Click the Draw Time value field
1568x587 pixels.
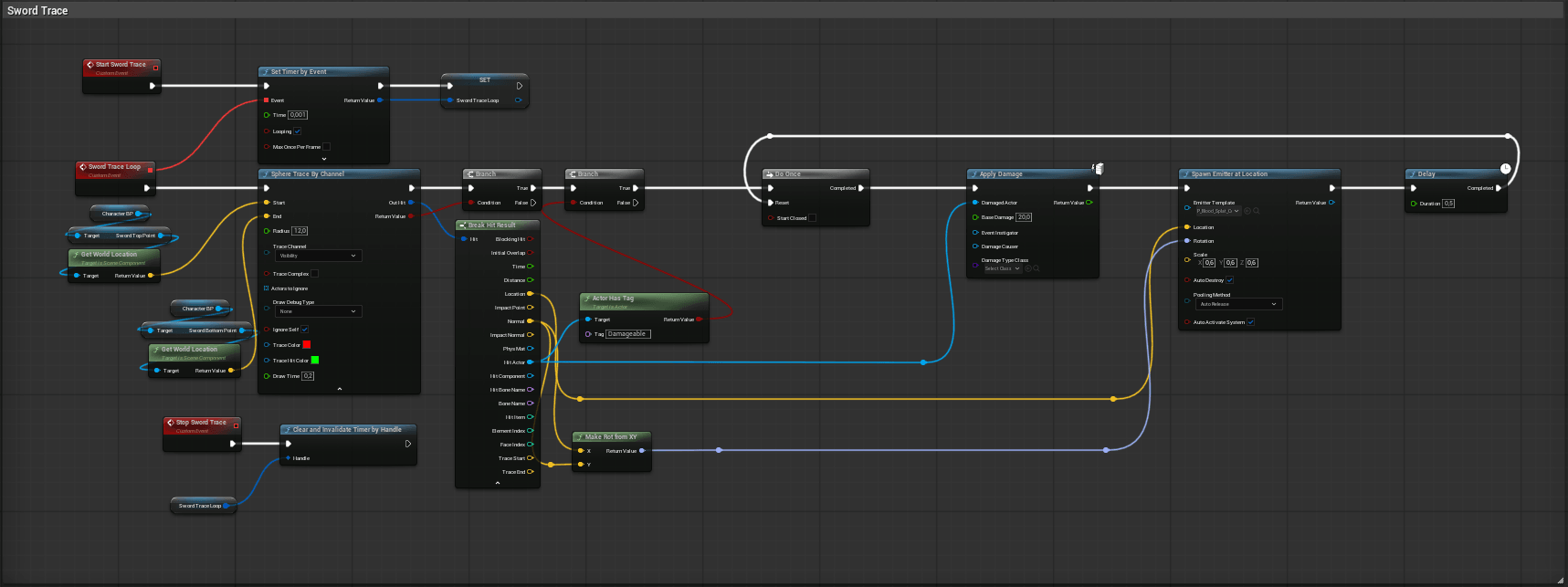coord(308,376)
